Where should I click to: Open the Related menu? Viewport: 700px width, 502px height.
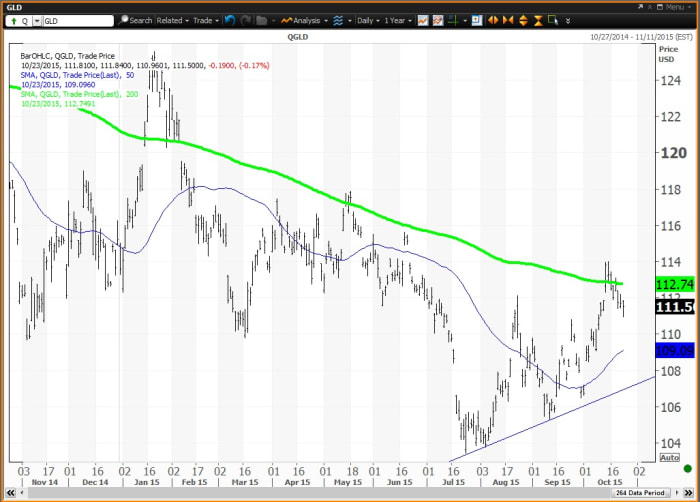point(173,20)
